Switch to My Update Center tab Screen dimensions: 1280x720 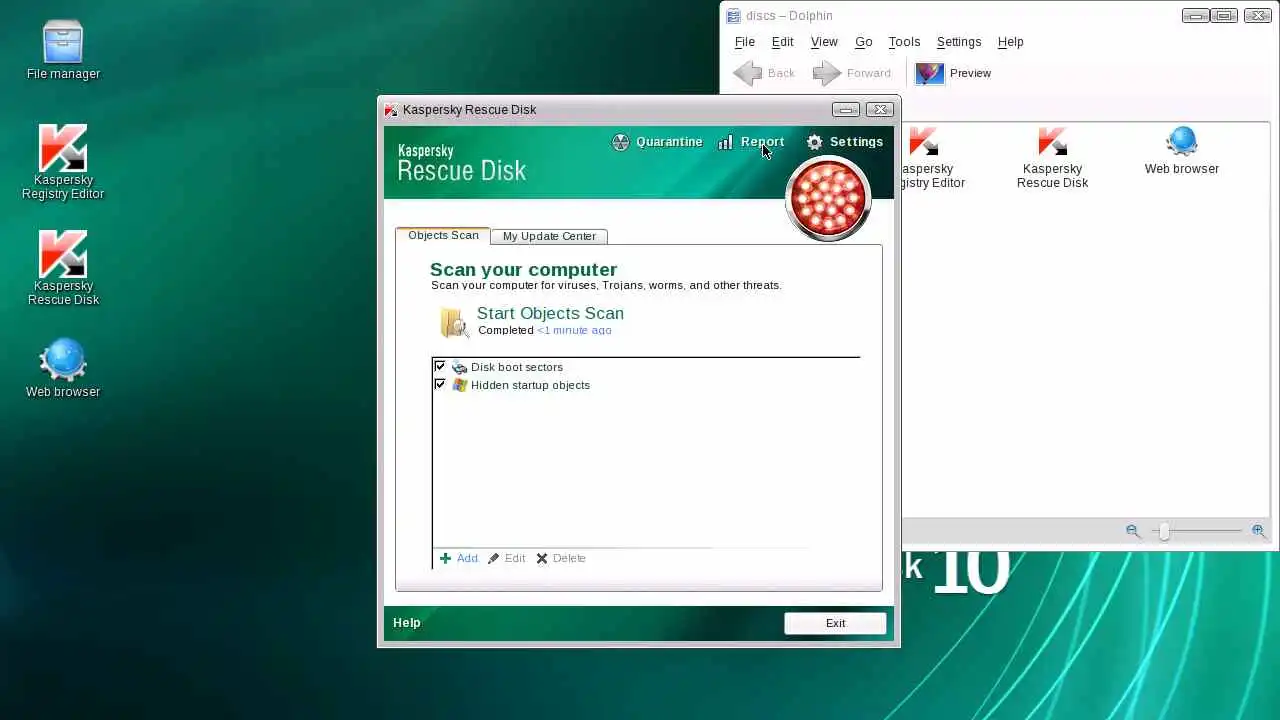coord(549,236)
